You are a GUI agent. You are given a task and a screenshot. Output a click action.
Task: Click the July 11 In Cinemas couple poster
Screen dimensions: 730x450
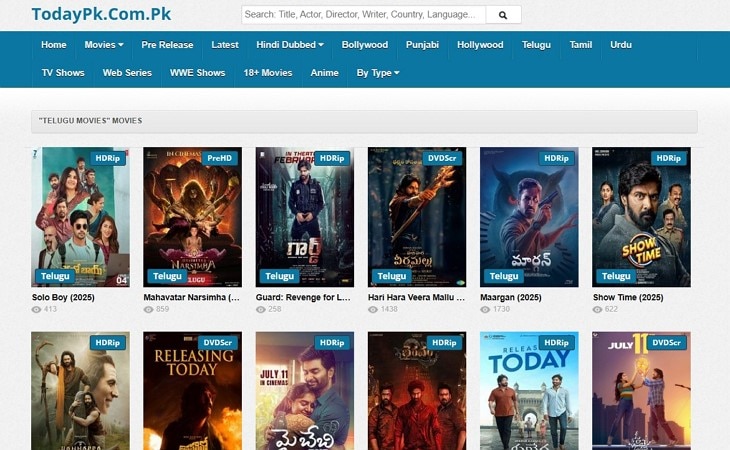[305, 391]
